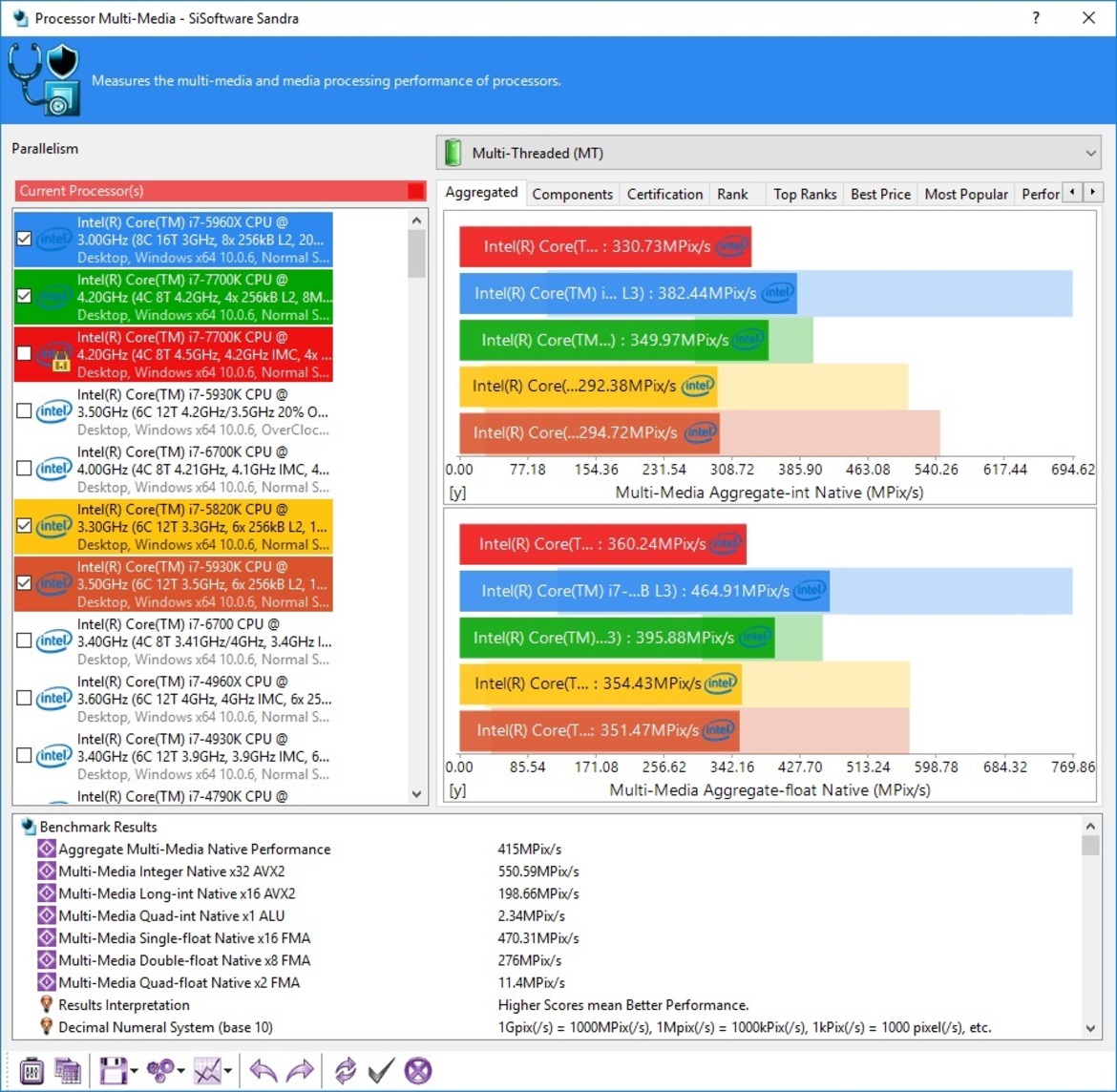The height and width of the screenshot is (1092, 1117).
Task: Check the i7-6700 processor checkbox
Action: pos(24,640)
